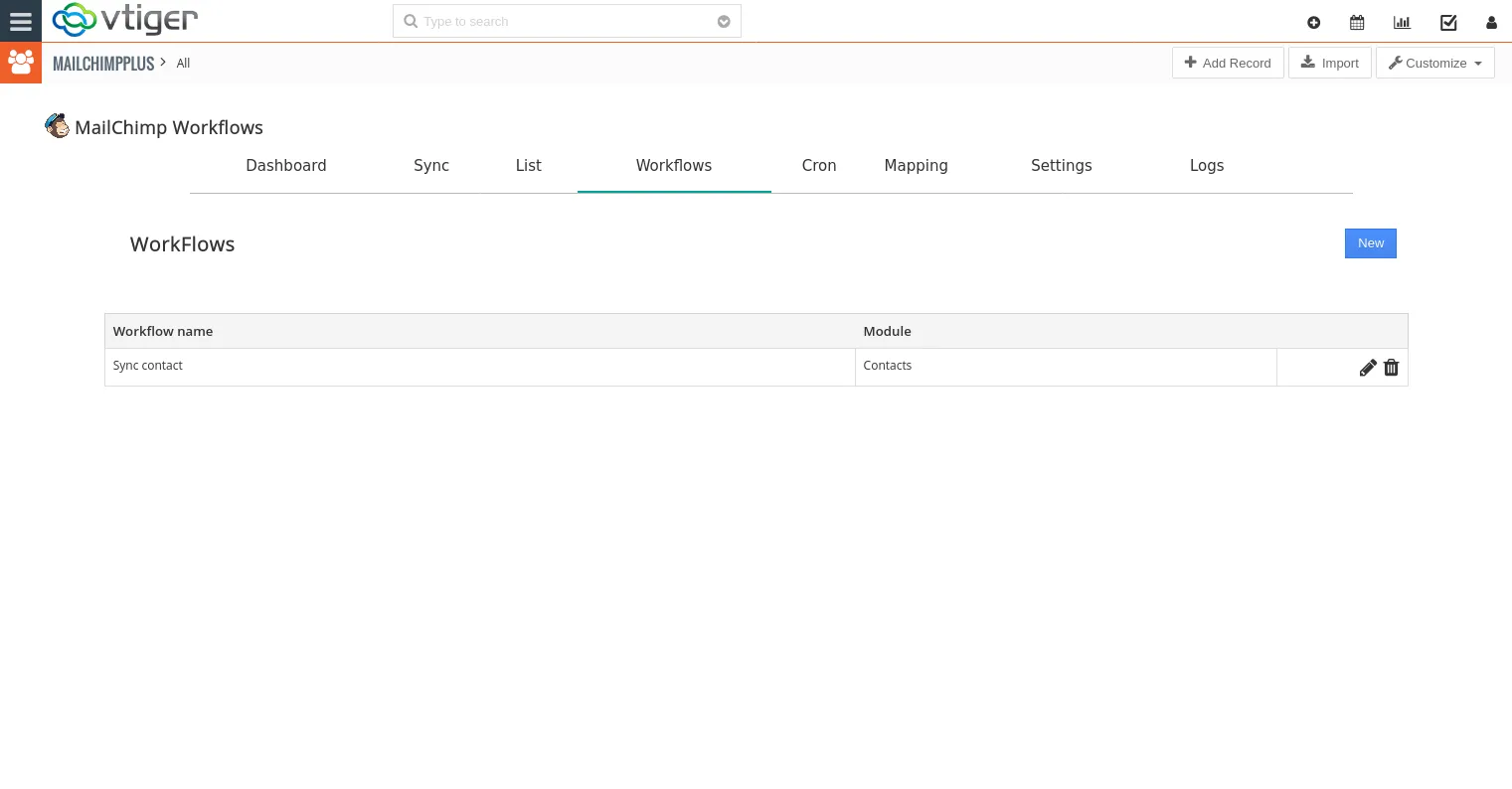Screen dimensions: 1512x789
Task: Open the reports chart icon
Action: coord(1402,22)
